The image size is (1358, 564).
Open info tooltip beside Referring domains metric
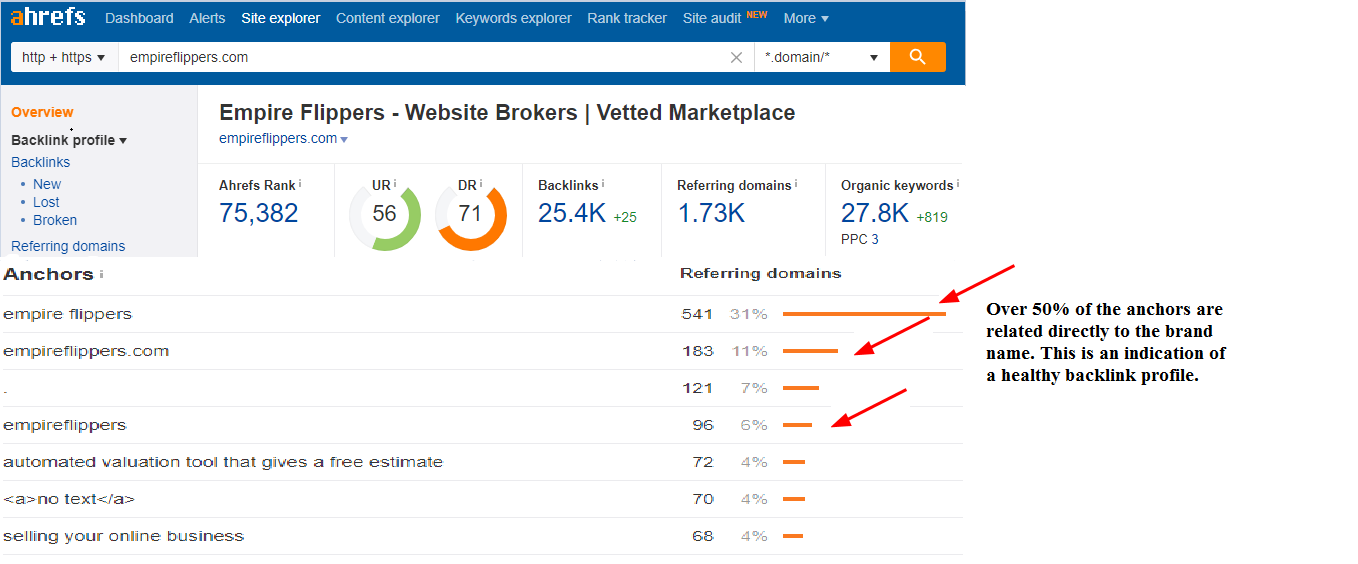798,184
